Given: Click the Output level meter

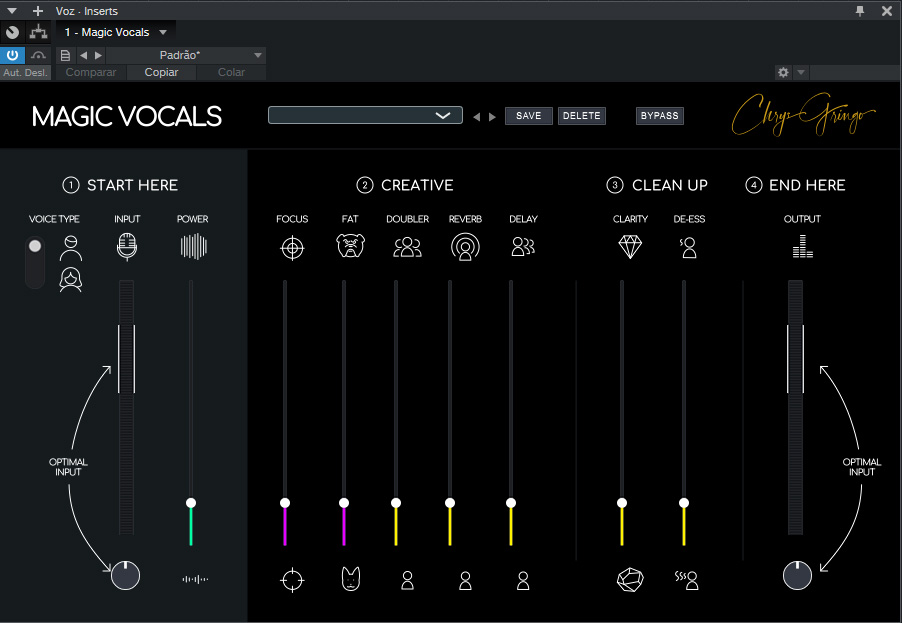Looking at the screenshot, I should pyautogui.click(x=796, y=408).
